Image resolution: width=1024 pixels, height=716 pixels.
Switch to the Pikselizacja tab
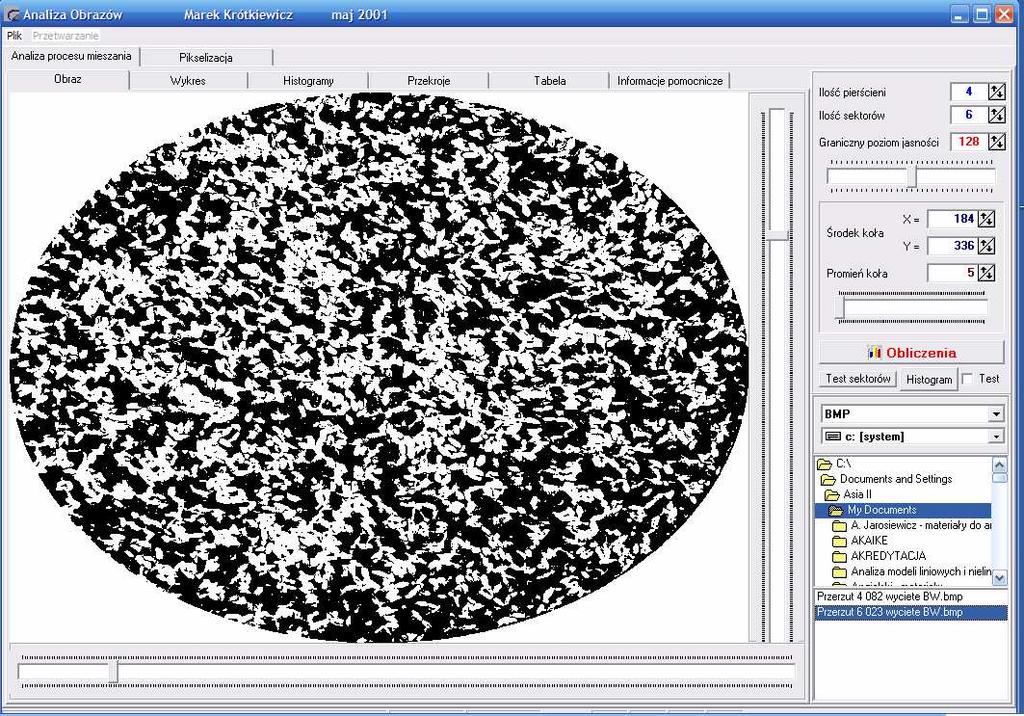click(206, 57)
